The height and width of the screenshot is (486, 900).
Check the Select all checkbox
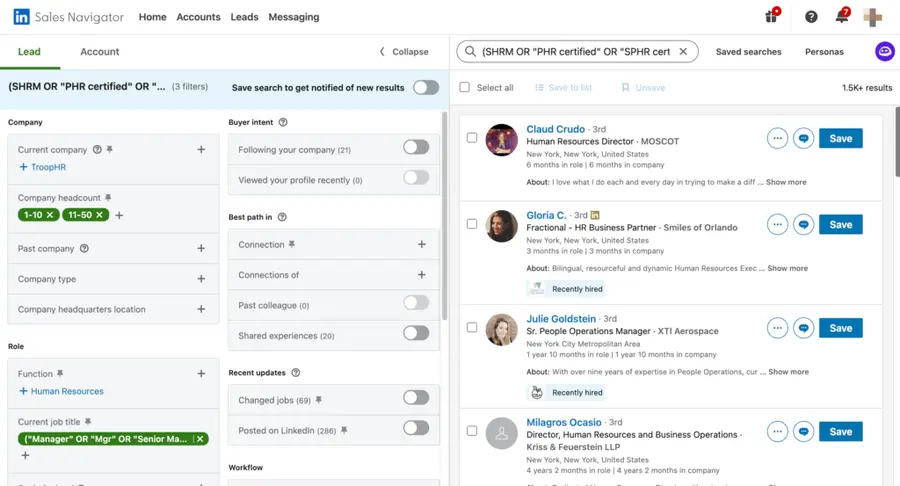(464, 87)
